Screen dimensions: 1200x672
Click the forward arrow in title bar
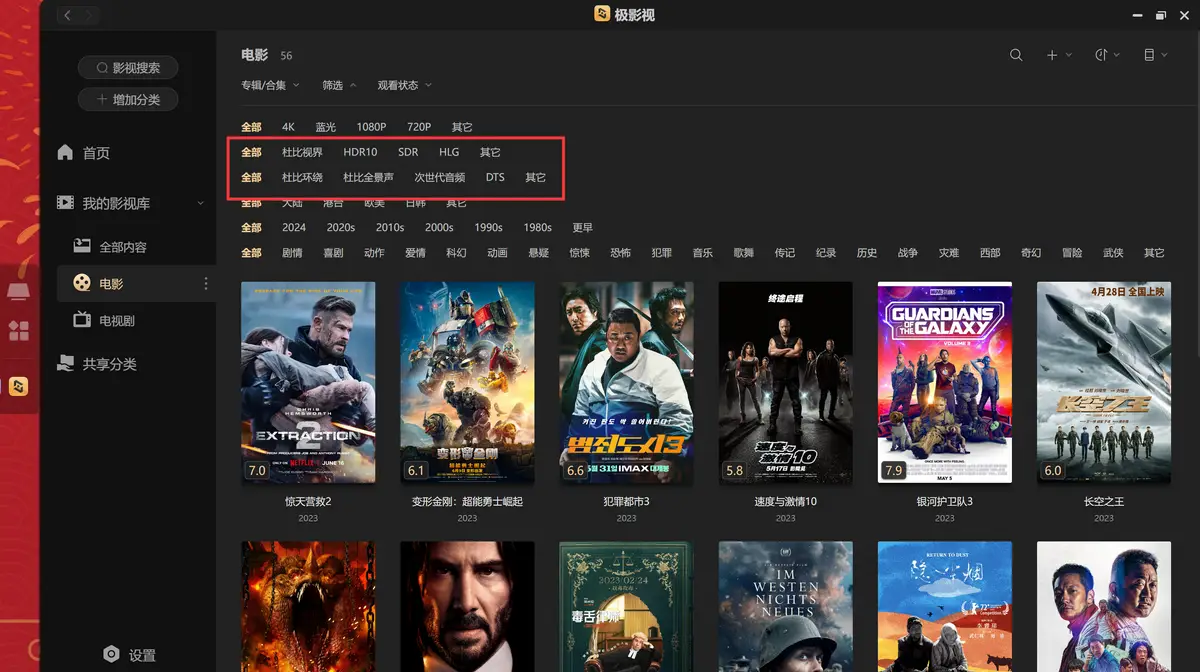(89, 15)
